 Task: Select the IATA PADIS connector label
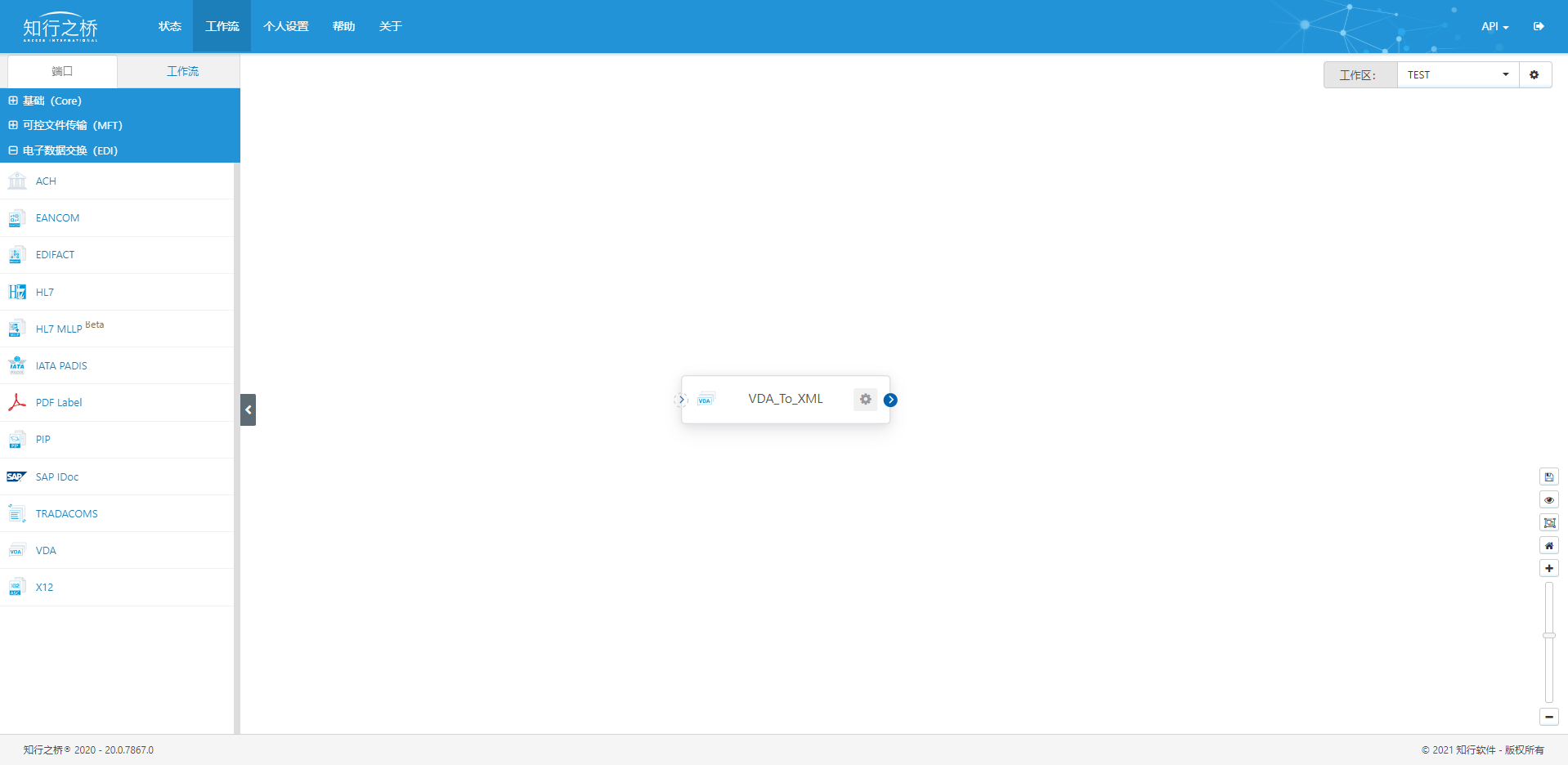(61, 365)
